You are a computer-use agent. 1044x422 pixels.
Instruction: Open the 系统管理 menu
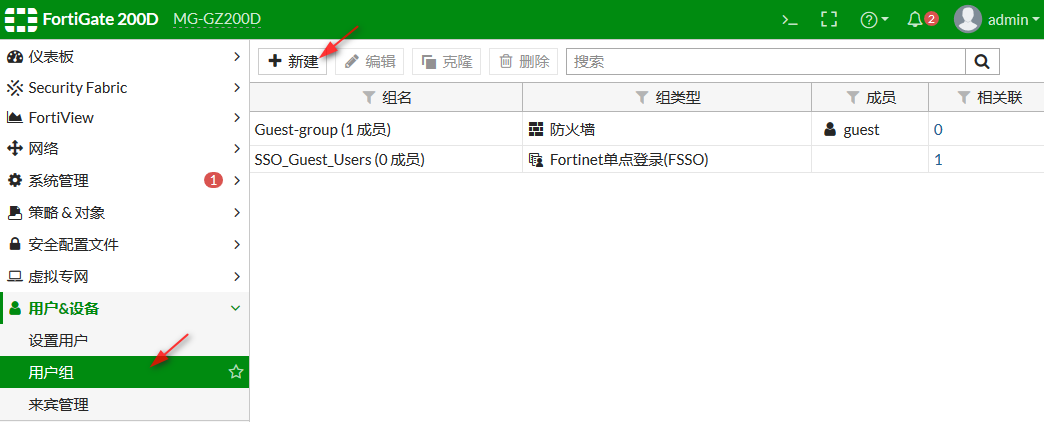(125, 180)
